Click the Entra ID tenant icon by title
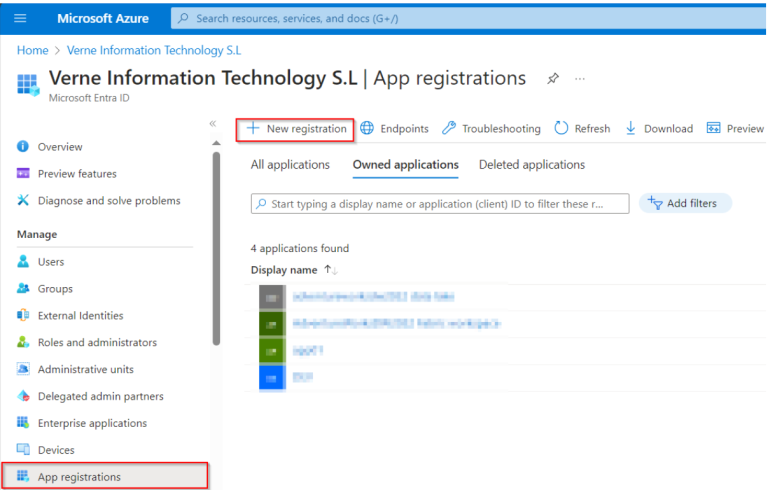The height and width of the screenshot is (490, 768). pos(28,85)
